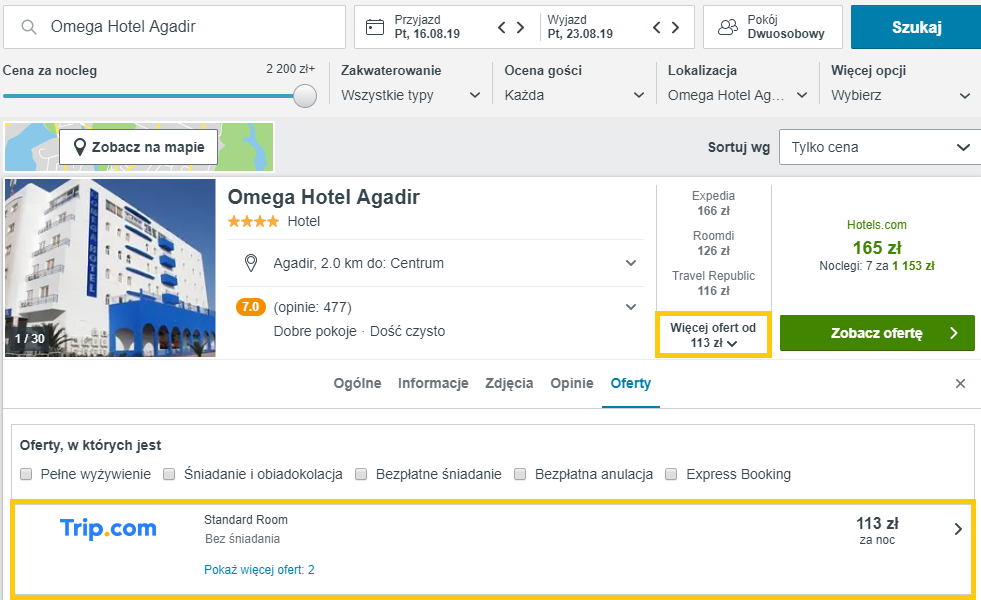The image size is (981, 600).
Task: Open the Roomdi 126 zł offer
Action: (x=713, y=243)
